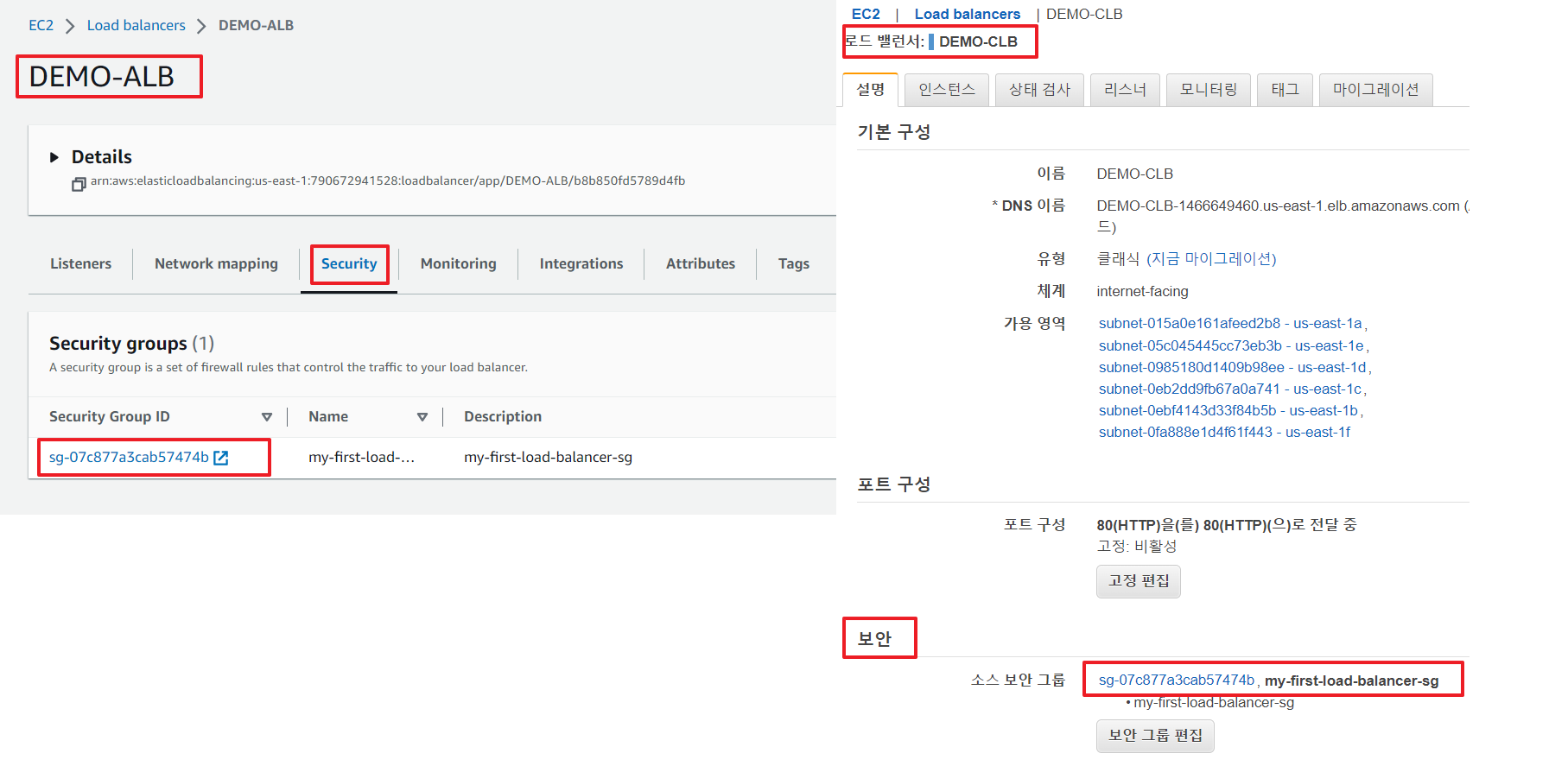
Task: Click the Security groups (1) heading
Action: 131,344
